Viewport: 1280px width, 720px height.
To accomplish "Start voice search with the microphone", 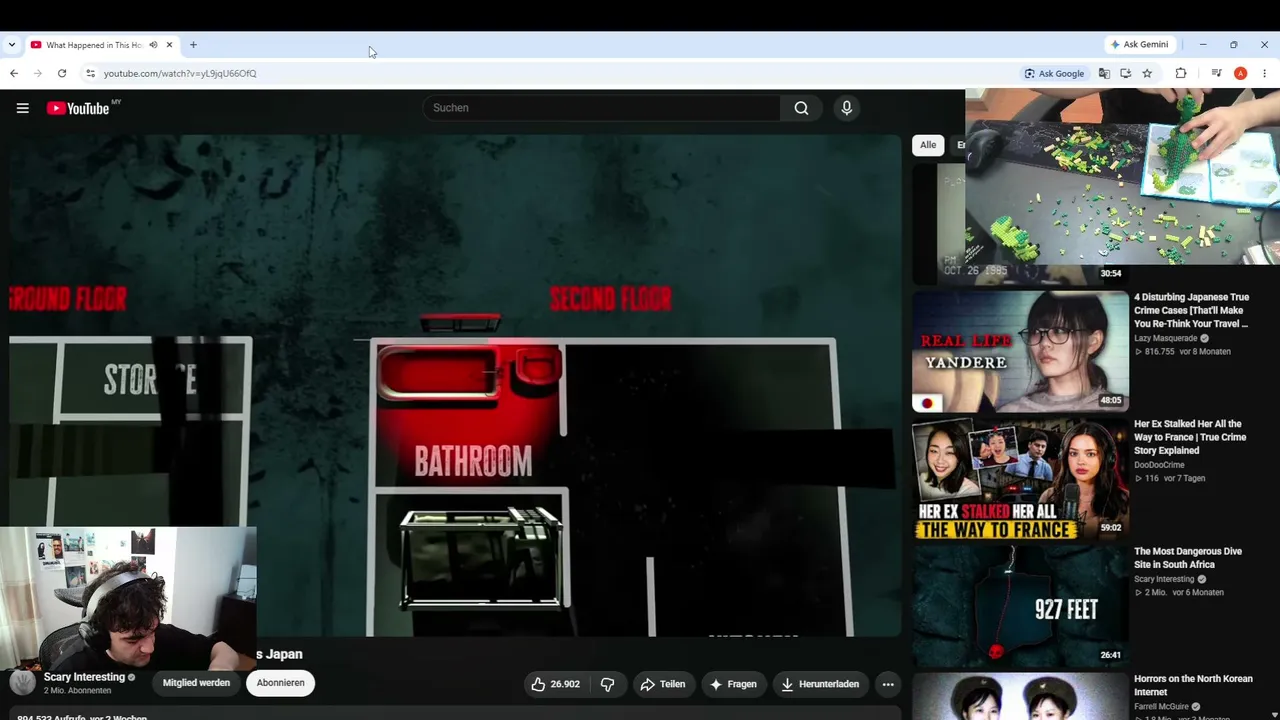I will [x=847, y=108].
